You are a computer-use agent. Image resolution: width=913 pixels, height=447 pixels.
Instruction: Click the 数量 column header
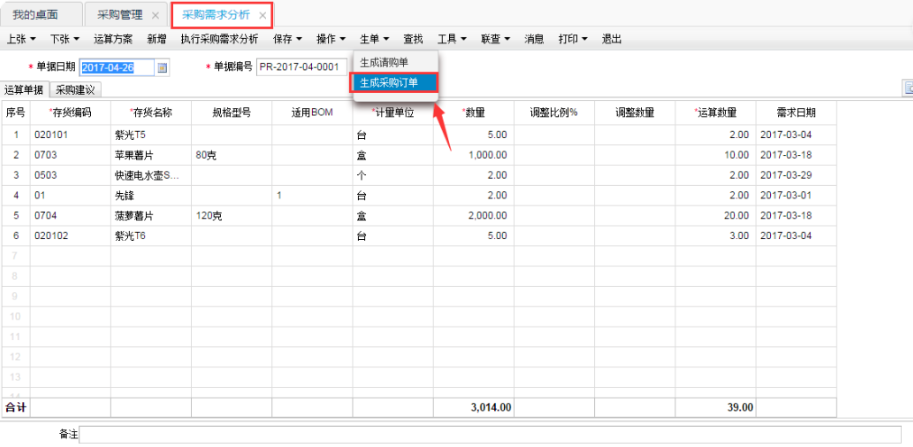pos(473,112)
